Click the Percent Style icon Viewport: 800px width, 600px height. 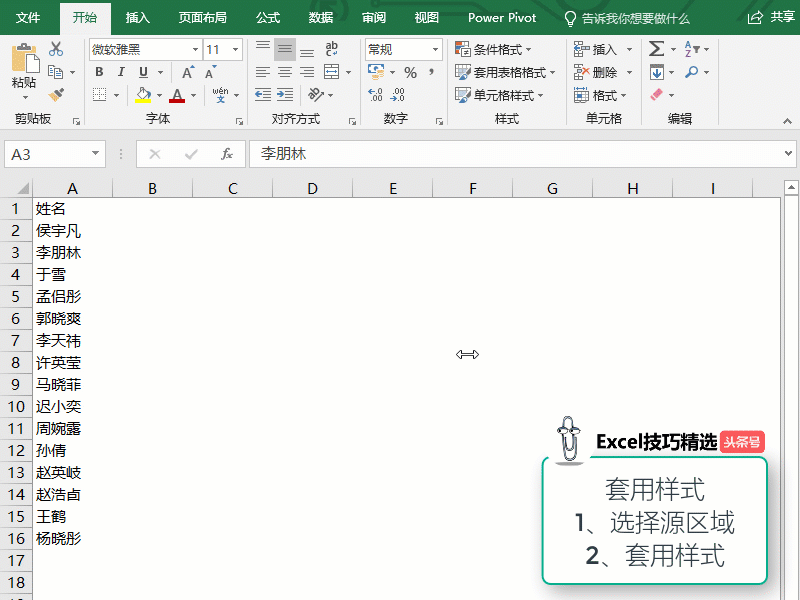coord(410,72)
